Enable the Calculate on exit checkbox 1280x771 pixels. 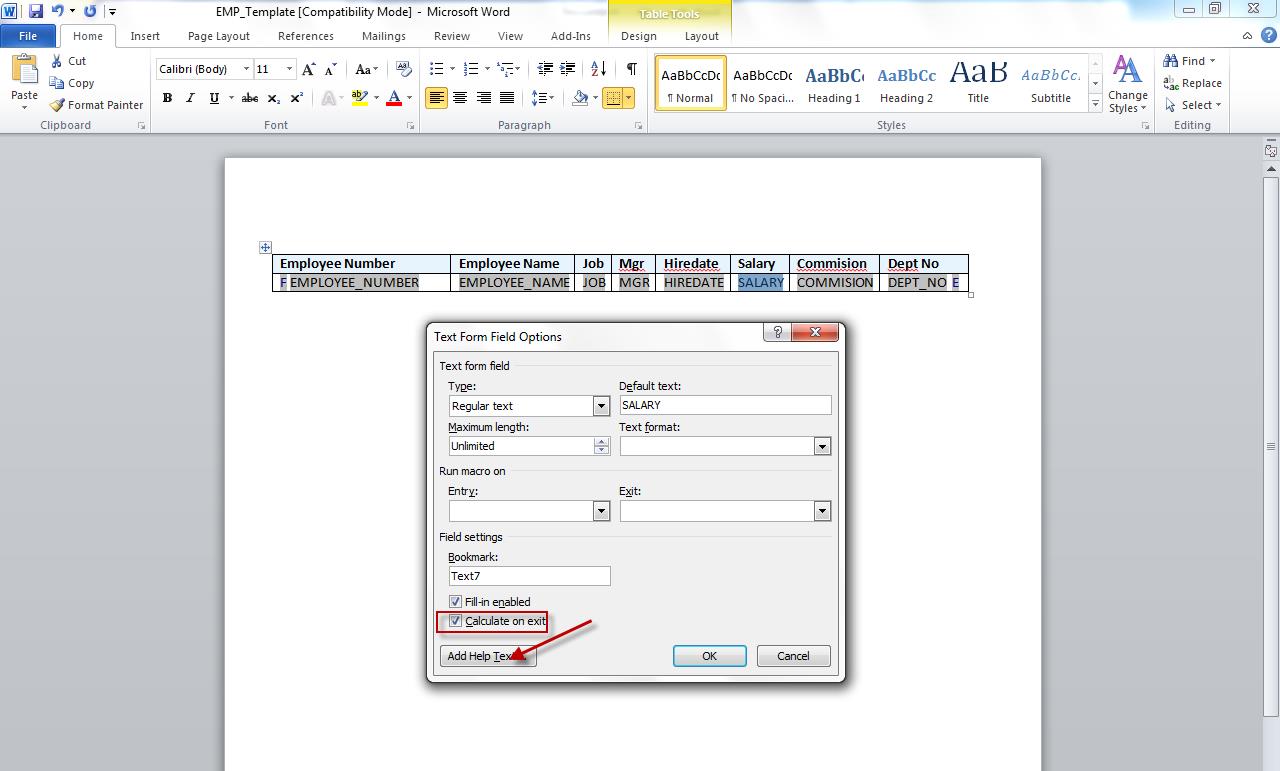(x=456, y=621)
